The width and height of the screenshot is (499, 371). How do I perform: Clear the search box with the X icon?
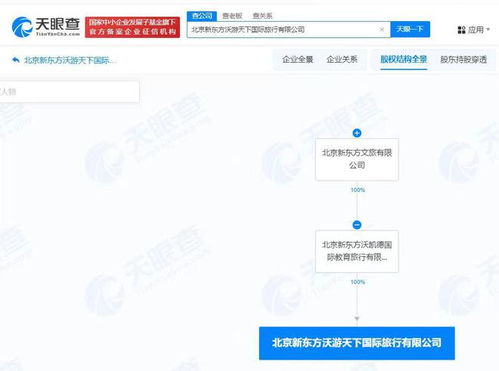[382, 30]
